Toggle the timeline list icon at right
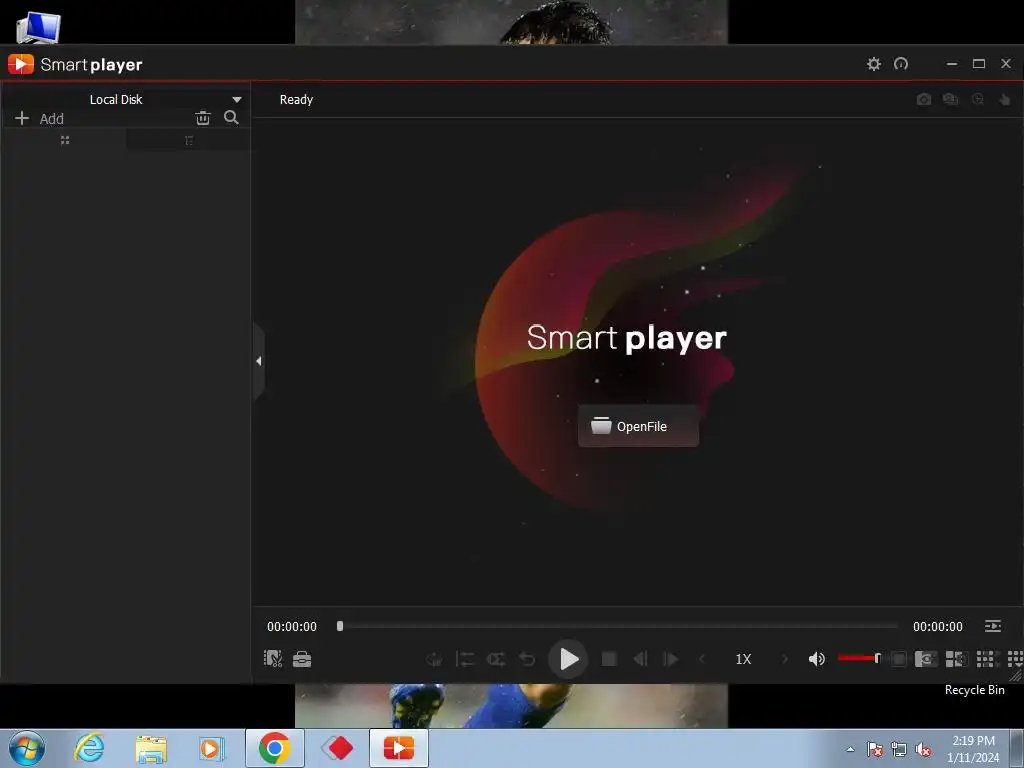 [993, 626]
